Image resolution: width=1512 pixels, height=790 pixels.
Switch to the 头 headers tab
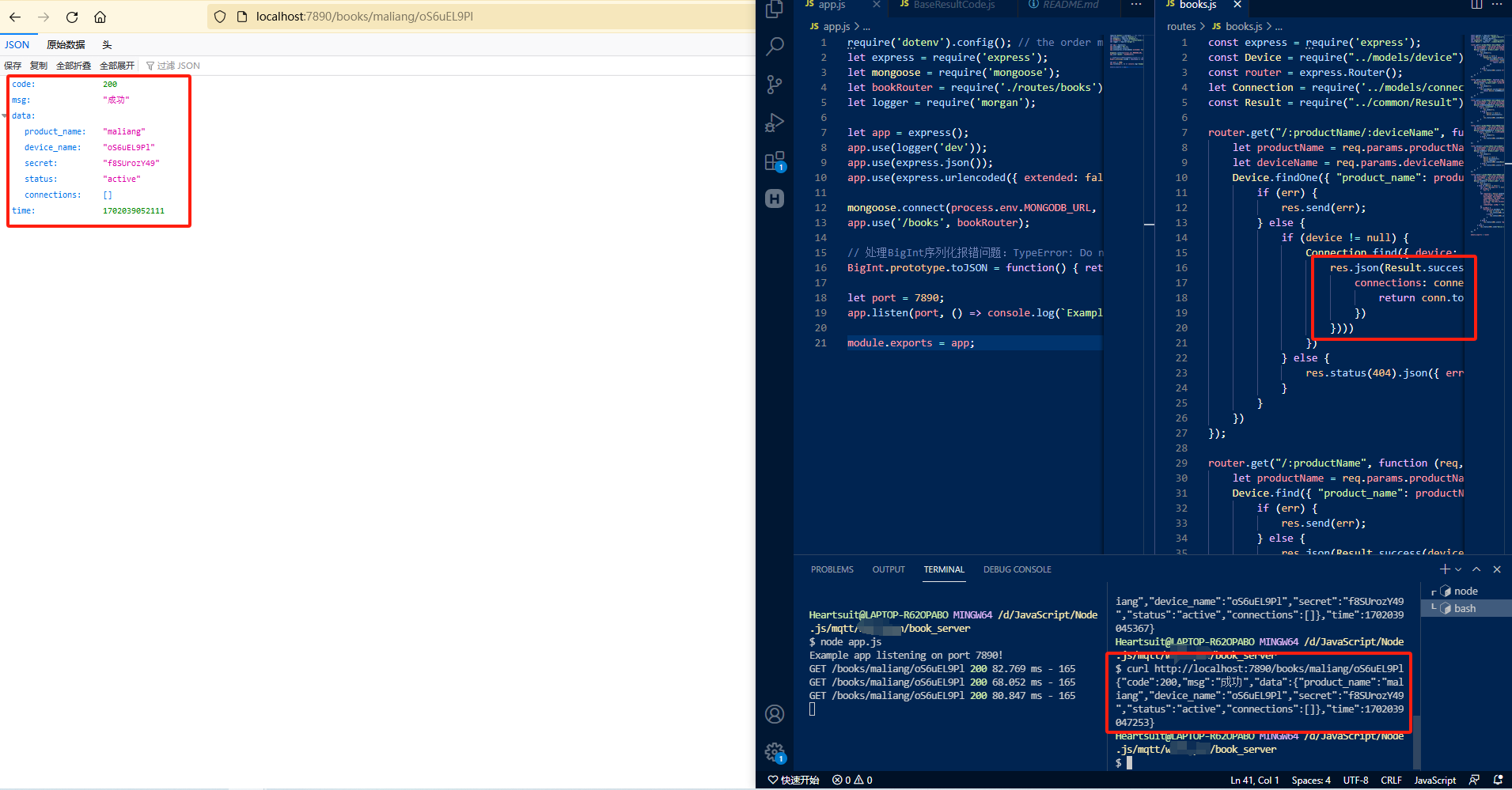(107, 45)
